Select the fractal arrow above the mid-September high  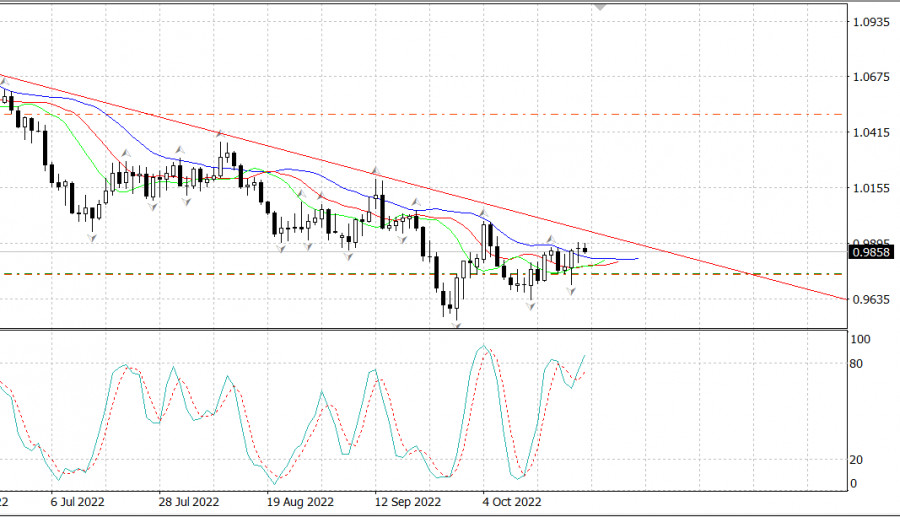coord(375,171)
